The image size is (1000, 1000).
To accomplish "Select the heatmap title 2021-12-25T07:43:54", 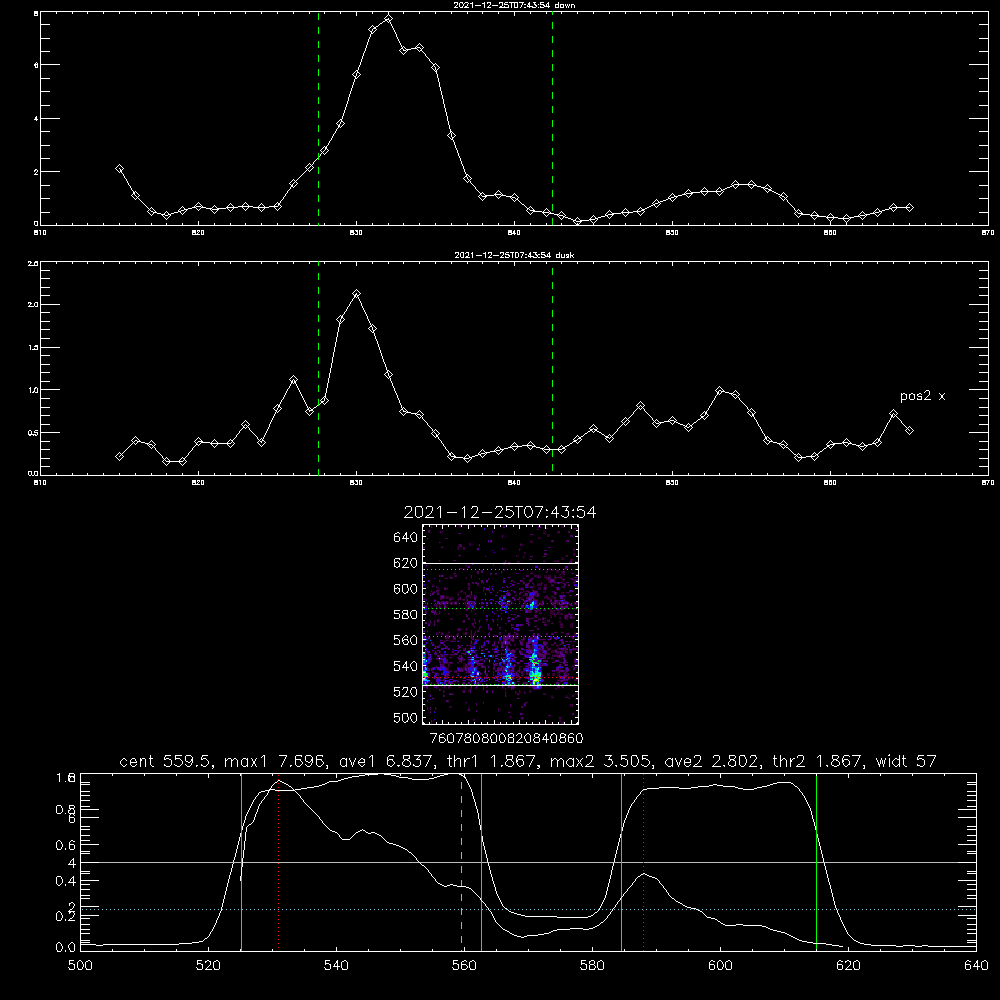I will [x=500, y=512].
